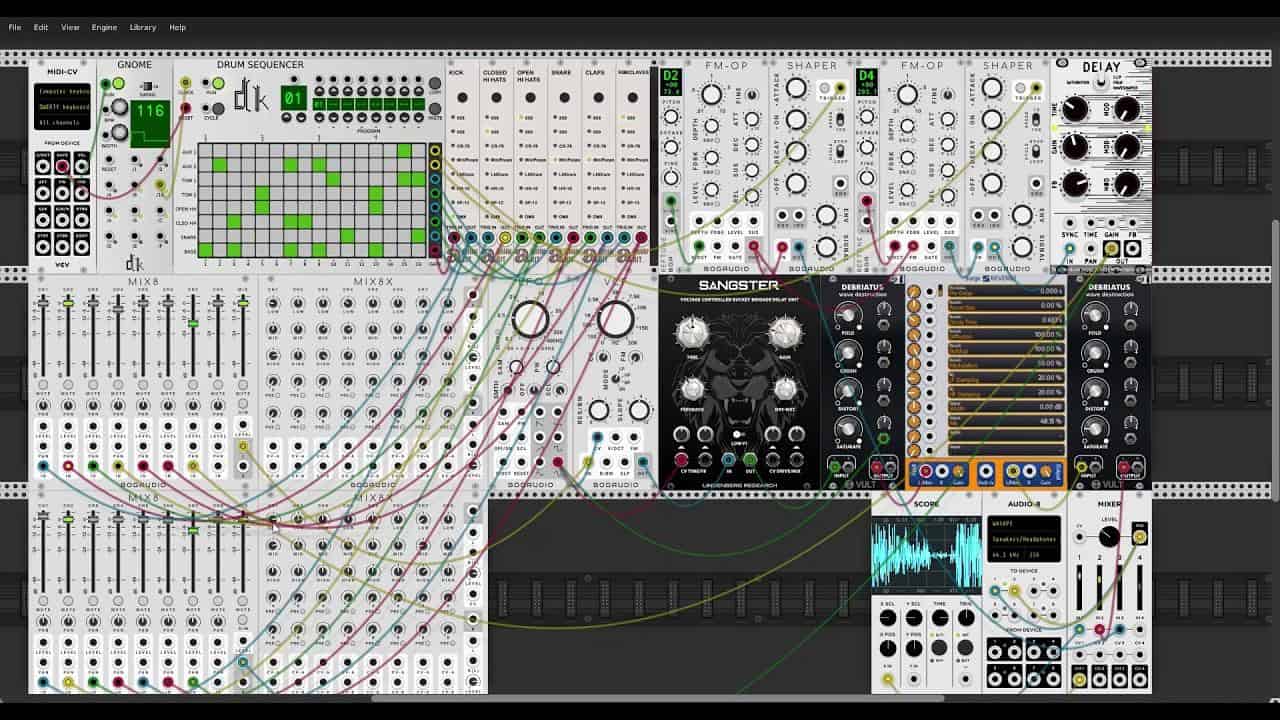This screenshot has width=1280, height=720.
Task: Open the Speakers/Headphones device selector on AUDIO-8
Action: click(x=1025, y=540)
